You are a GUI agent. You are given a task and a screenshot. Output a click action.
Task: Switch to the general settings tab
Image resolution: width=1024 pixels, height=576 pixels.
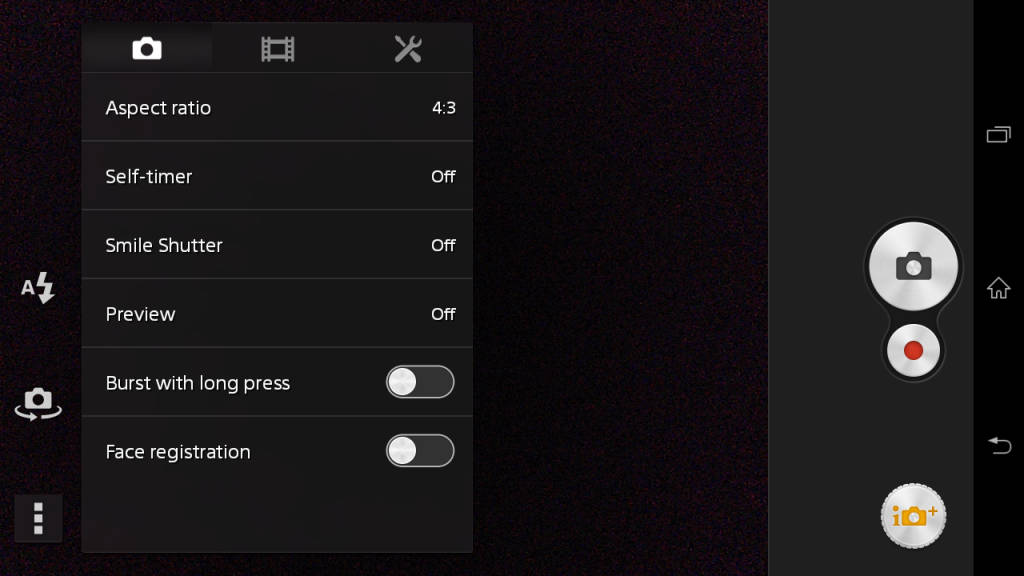(x=407, y=47)
